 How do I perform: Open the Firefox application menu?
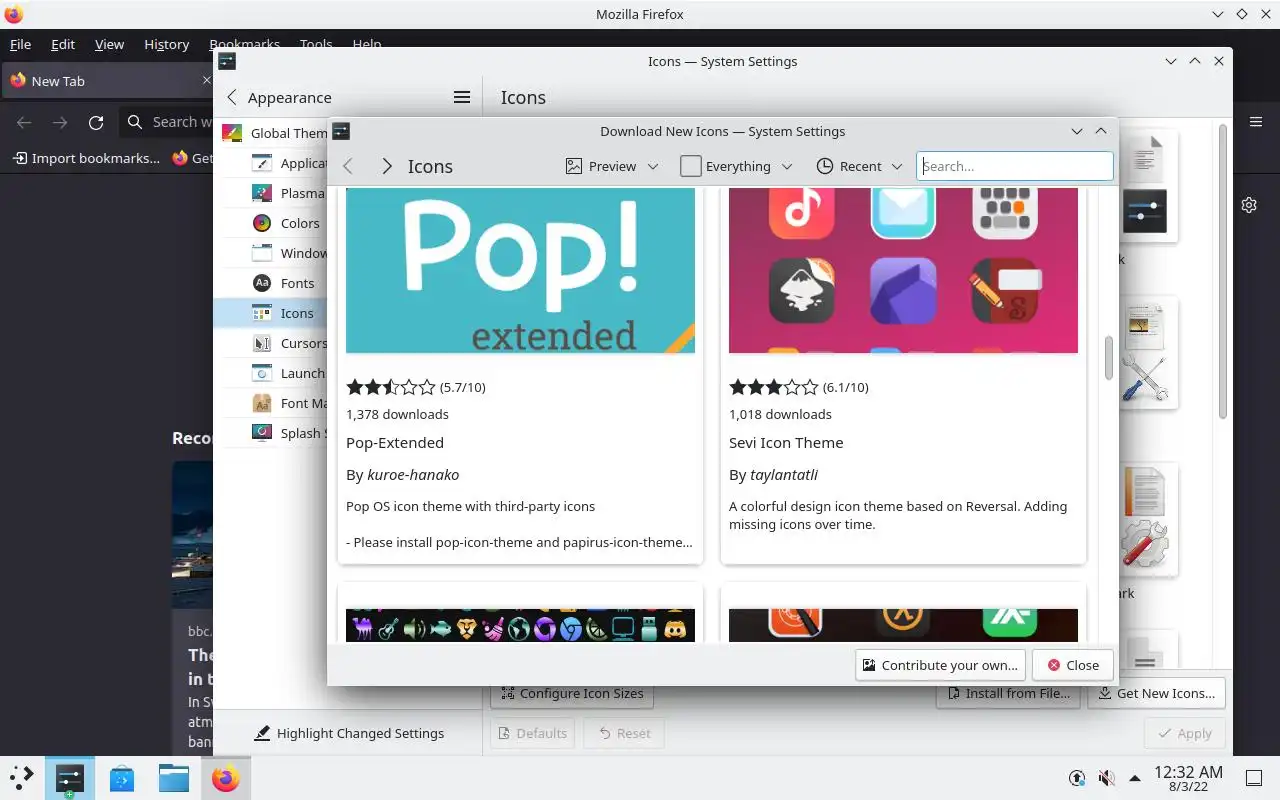(1256, 122)
